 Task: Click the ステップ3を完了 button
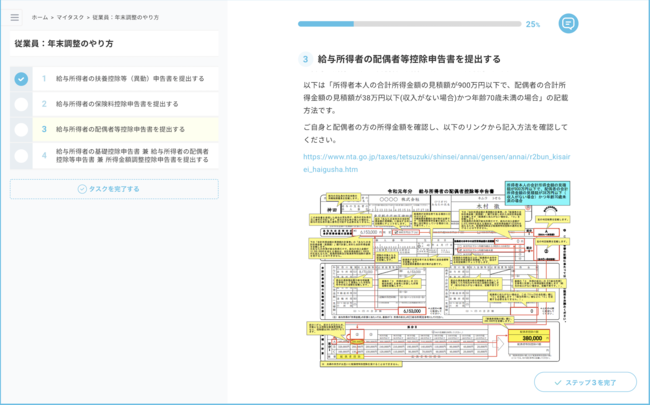[584, 382]
